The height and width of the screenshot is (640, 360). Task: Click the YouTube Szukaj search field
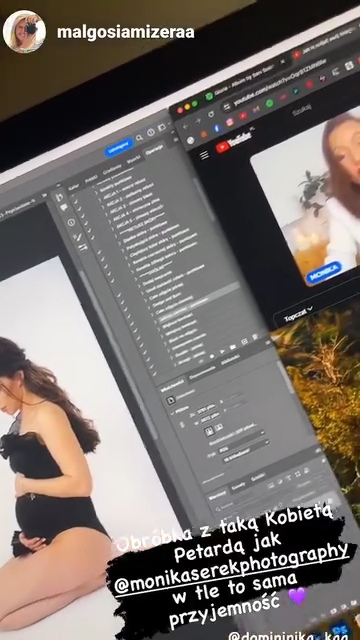click(302, 111)
